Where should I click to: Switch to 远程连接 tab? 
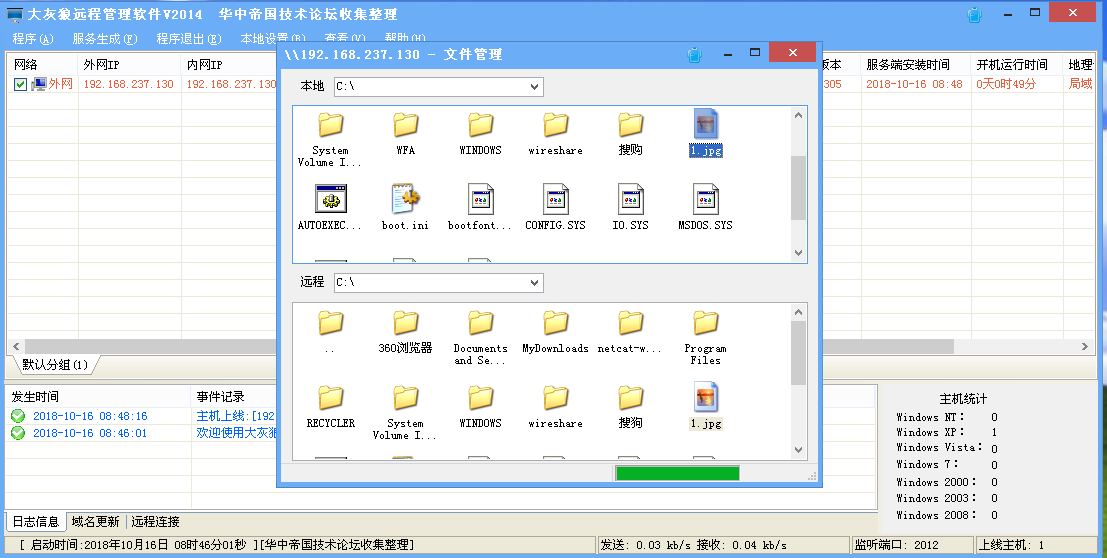155,521
